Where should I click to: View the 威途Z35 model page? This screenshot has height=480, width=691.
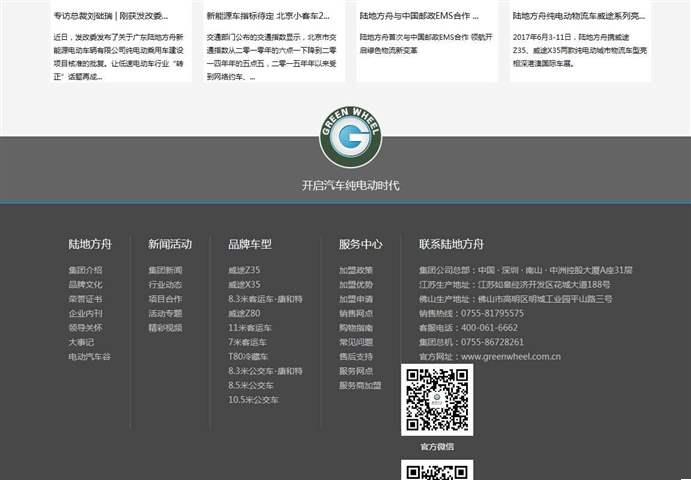click(244, 270)
